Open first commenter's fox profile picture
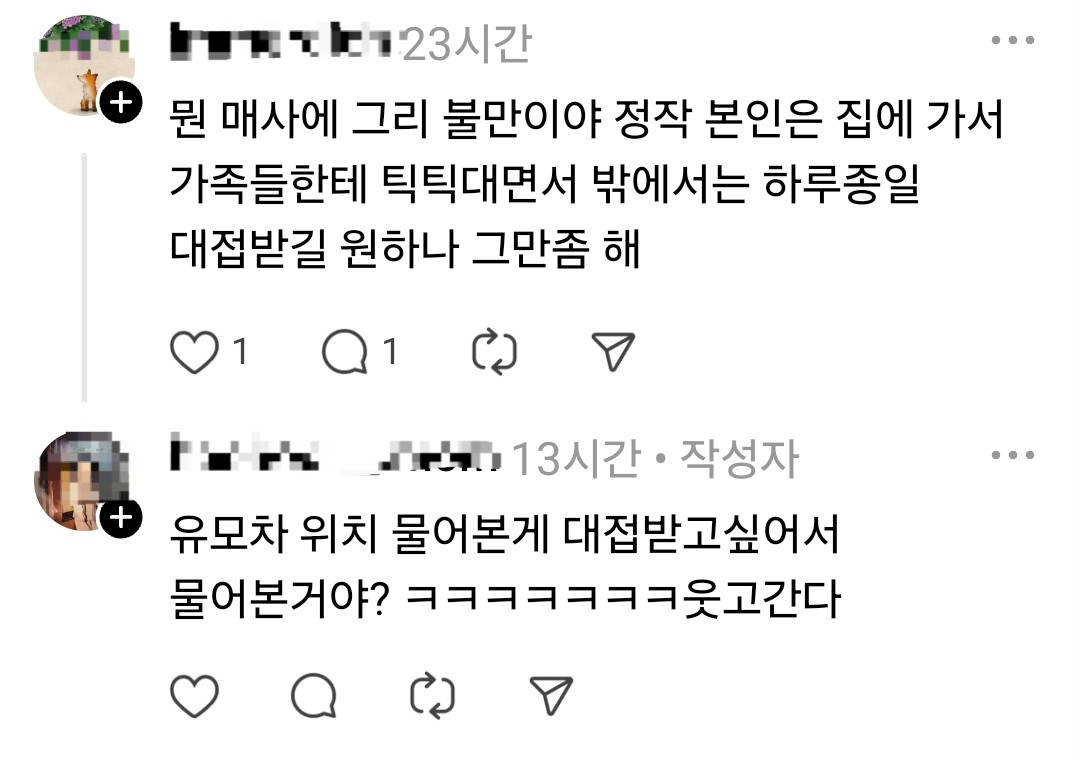This screenshot has height=762, width=1078. (84, 66)
